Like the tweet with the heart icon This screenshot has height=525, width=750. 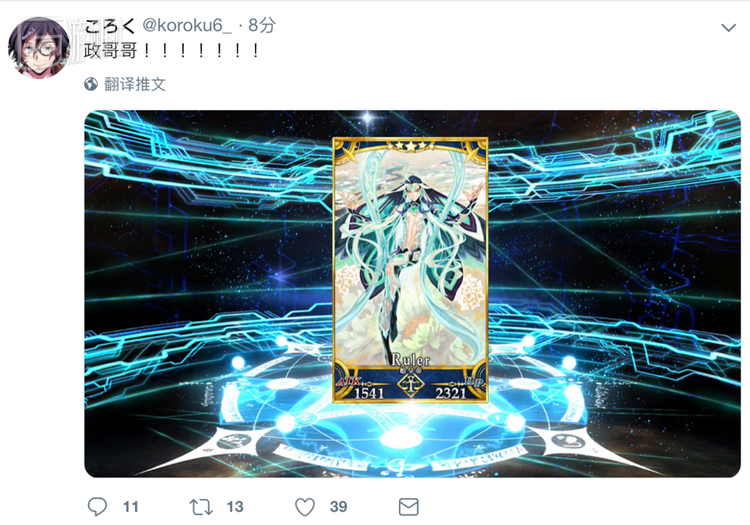point(305,507)
